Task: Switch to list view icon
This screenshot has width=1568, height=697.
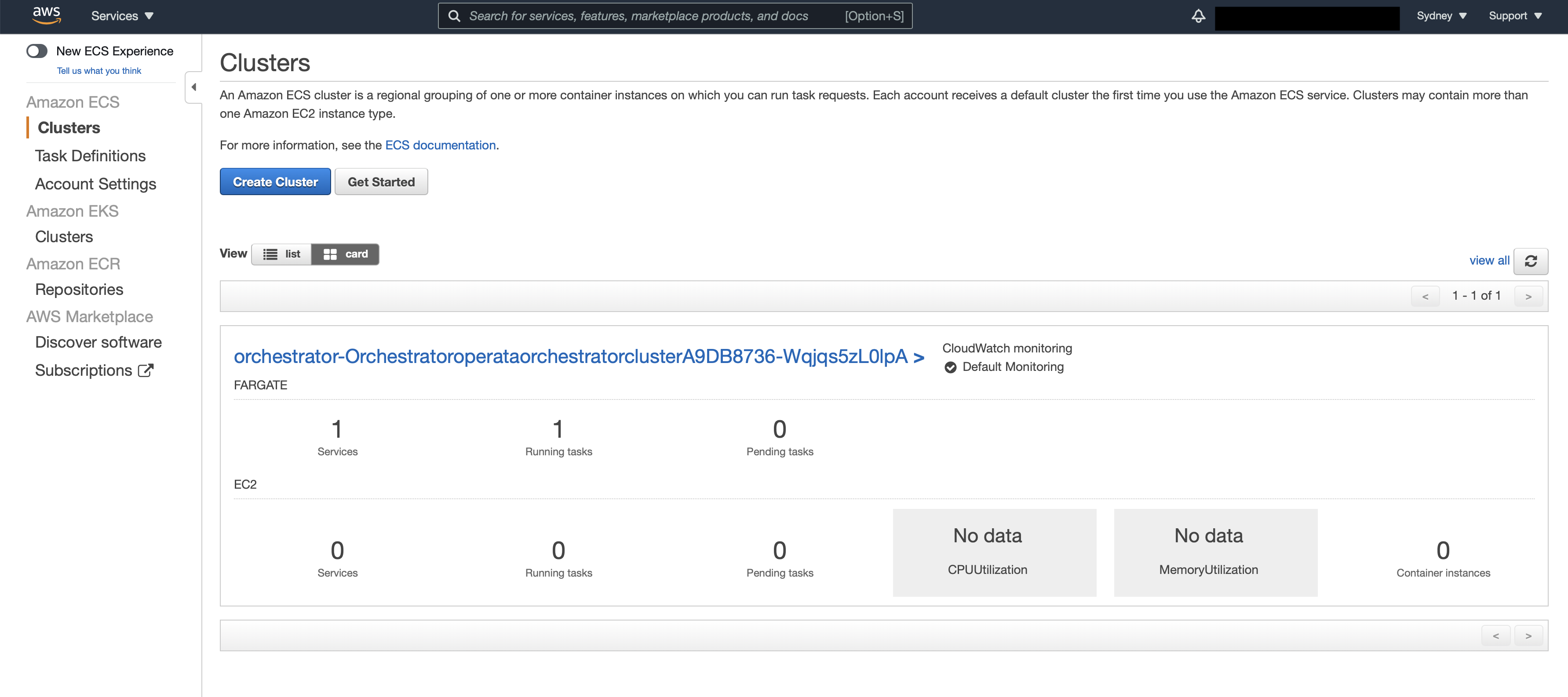Action: [270, 254]
